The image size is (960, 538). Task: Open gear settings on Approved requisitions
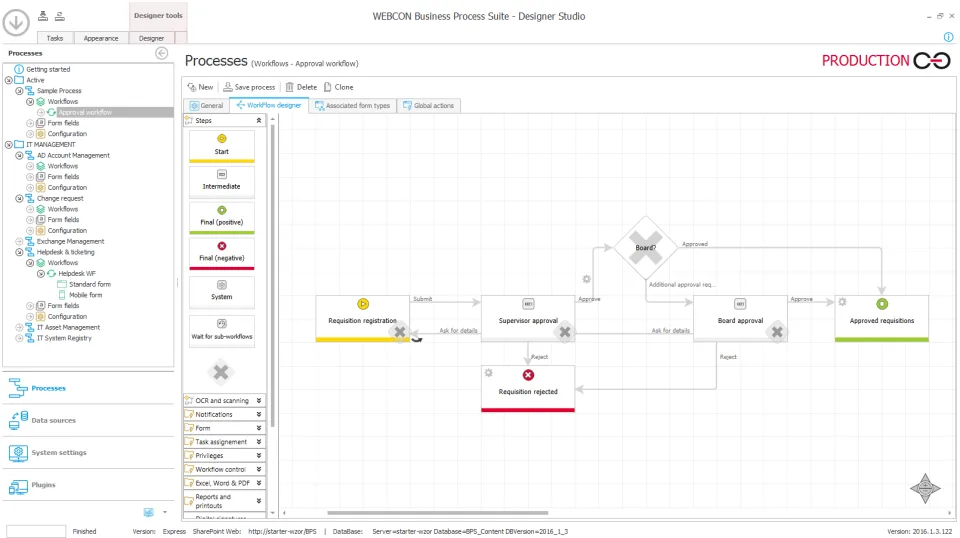(842, 302)
